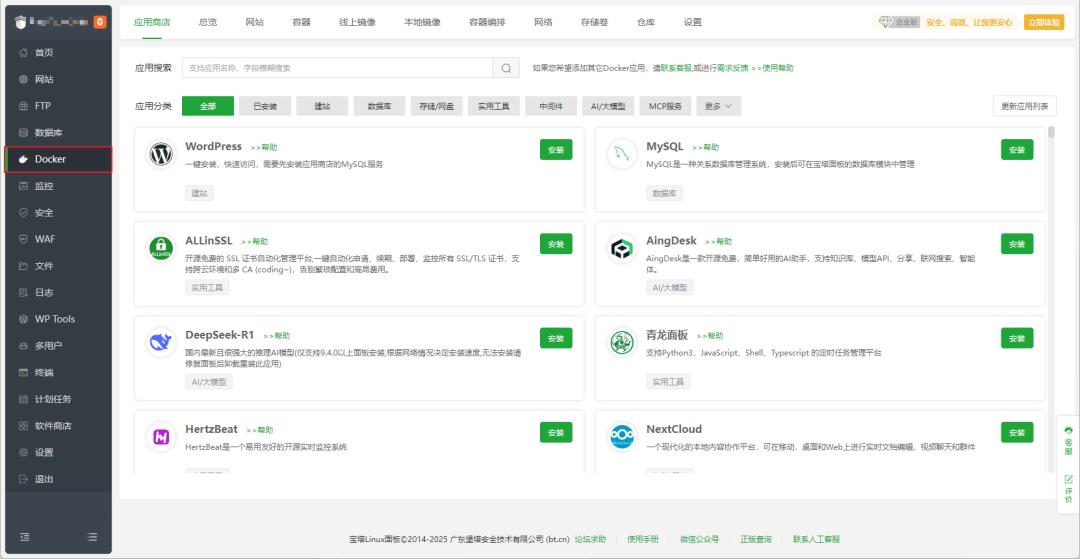Click the WordPress app logo
Viewport: 1080px width, 559px height.
[x=162, y=154]
